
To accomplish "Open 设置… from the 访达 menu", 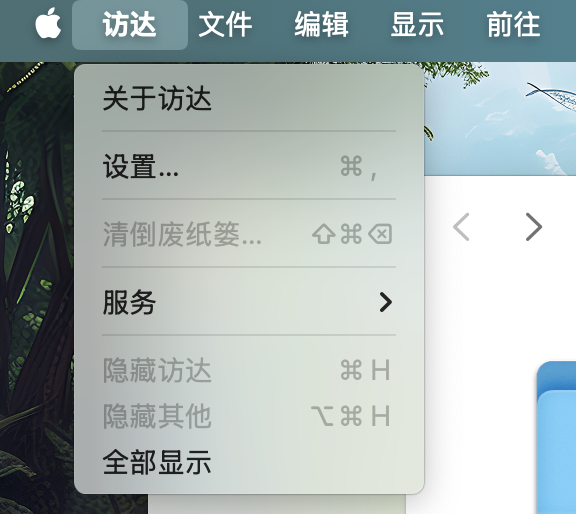I will tap(249, 166).
